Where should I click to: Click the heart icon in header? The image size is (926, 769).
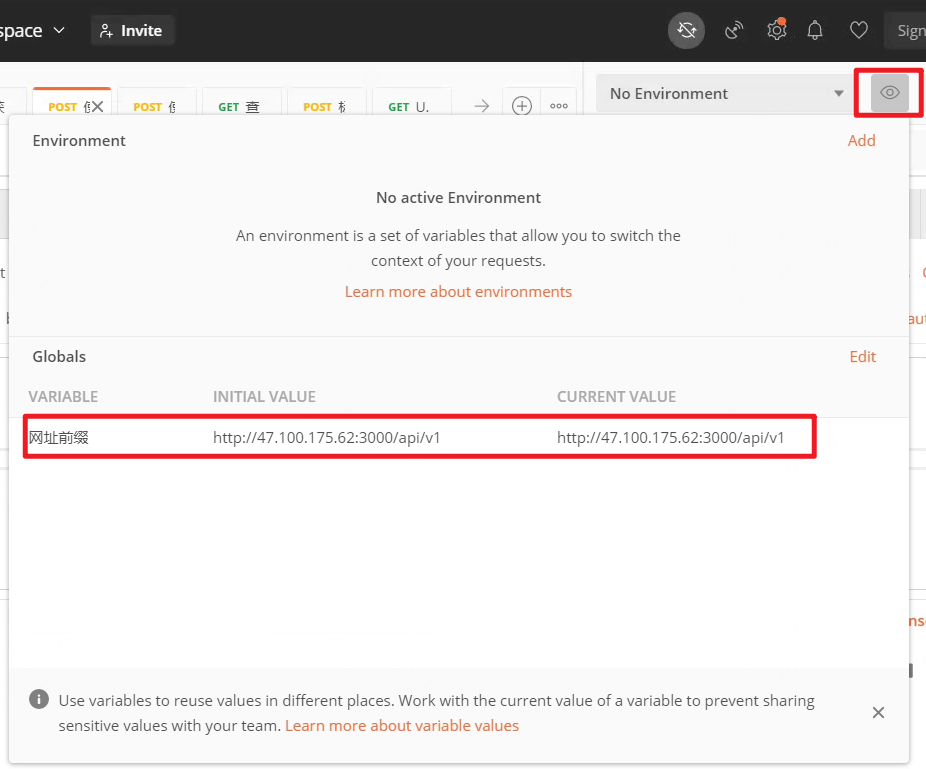point(859,31)
